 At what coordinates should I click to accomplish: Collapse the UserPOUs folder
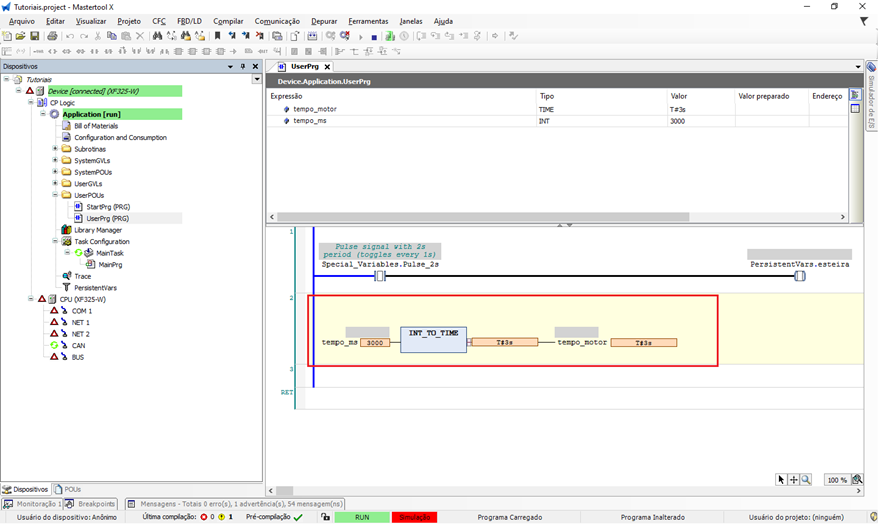click(x=55, y=195)
